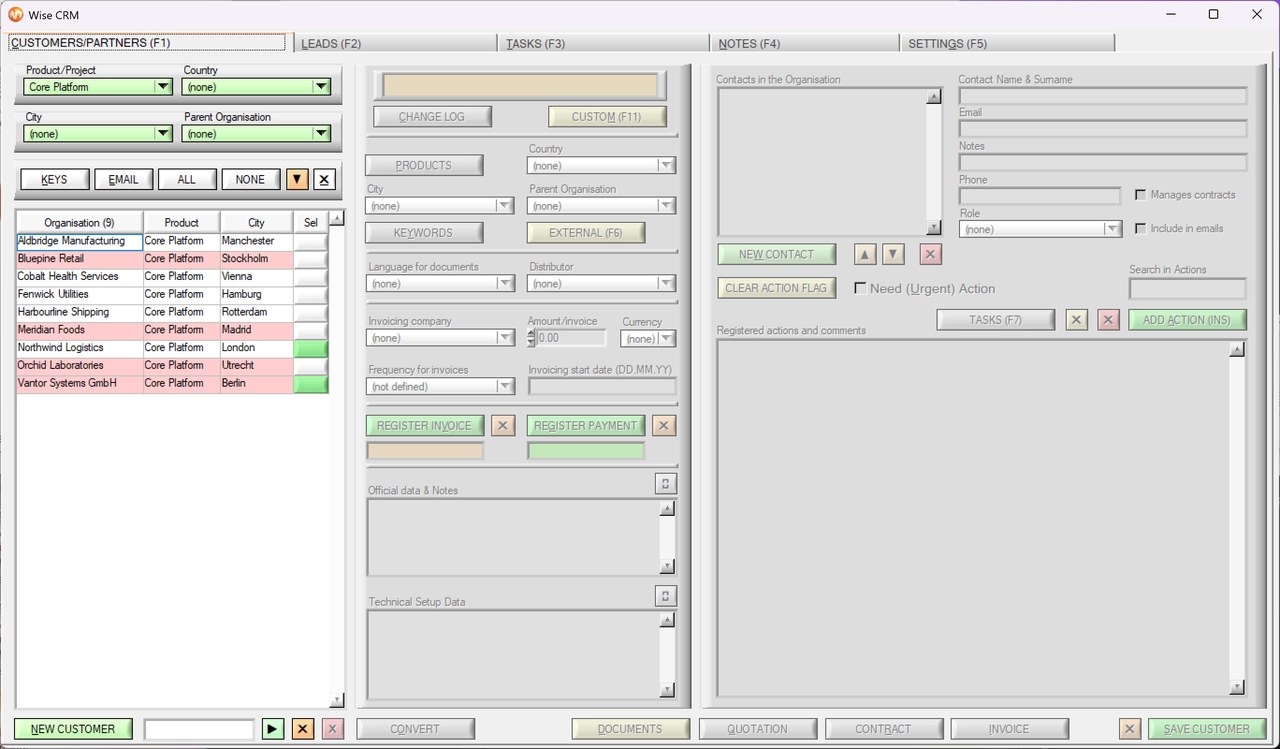This screenshot has height=749, width=1280.
Task: Click the NEW CONTACT button
Action: coord(777,254)
